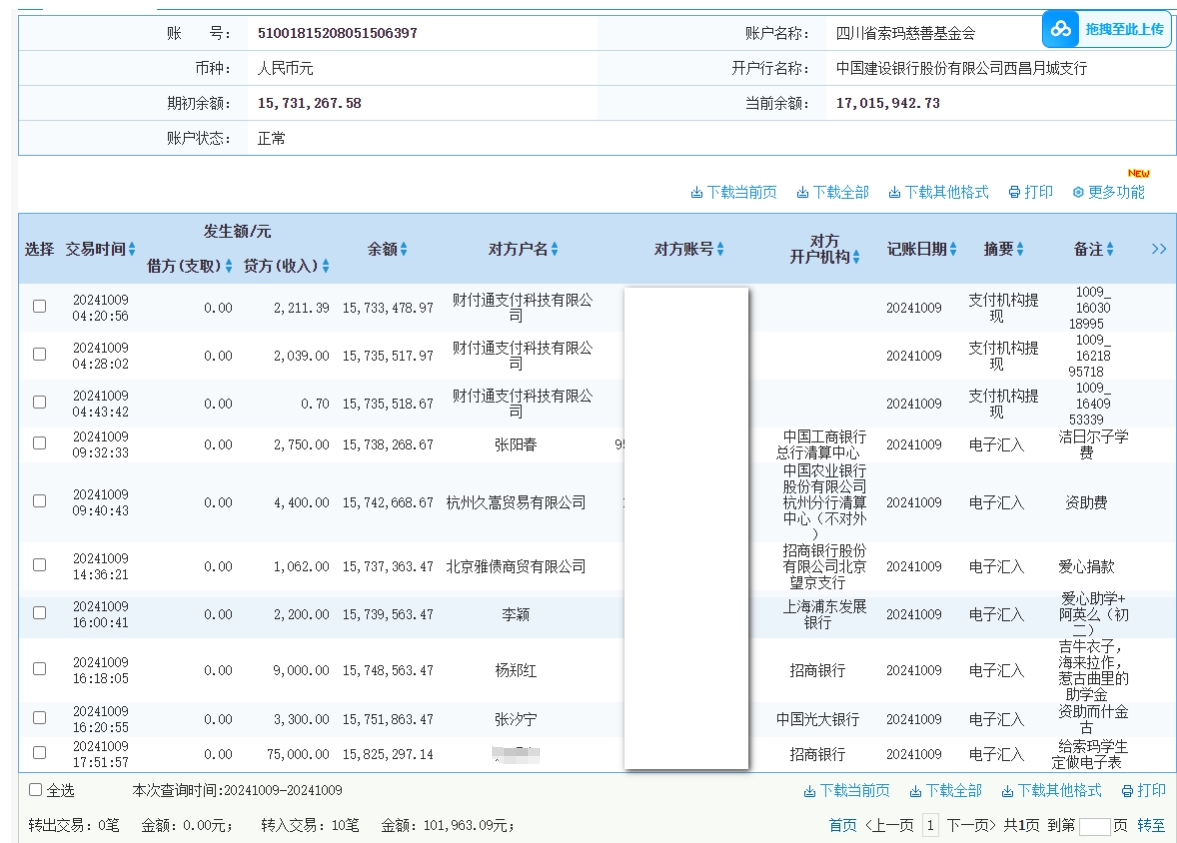The width and height of the screenshot is (1177, 843).
Task: Sort by 备注 column arrows
Action: click(x=1110, y=248)
